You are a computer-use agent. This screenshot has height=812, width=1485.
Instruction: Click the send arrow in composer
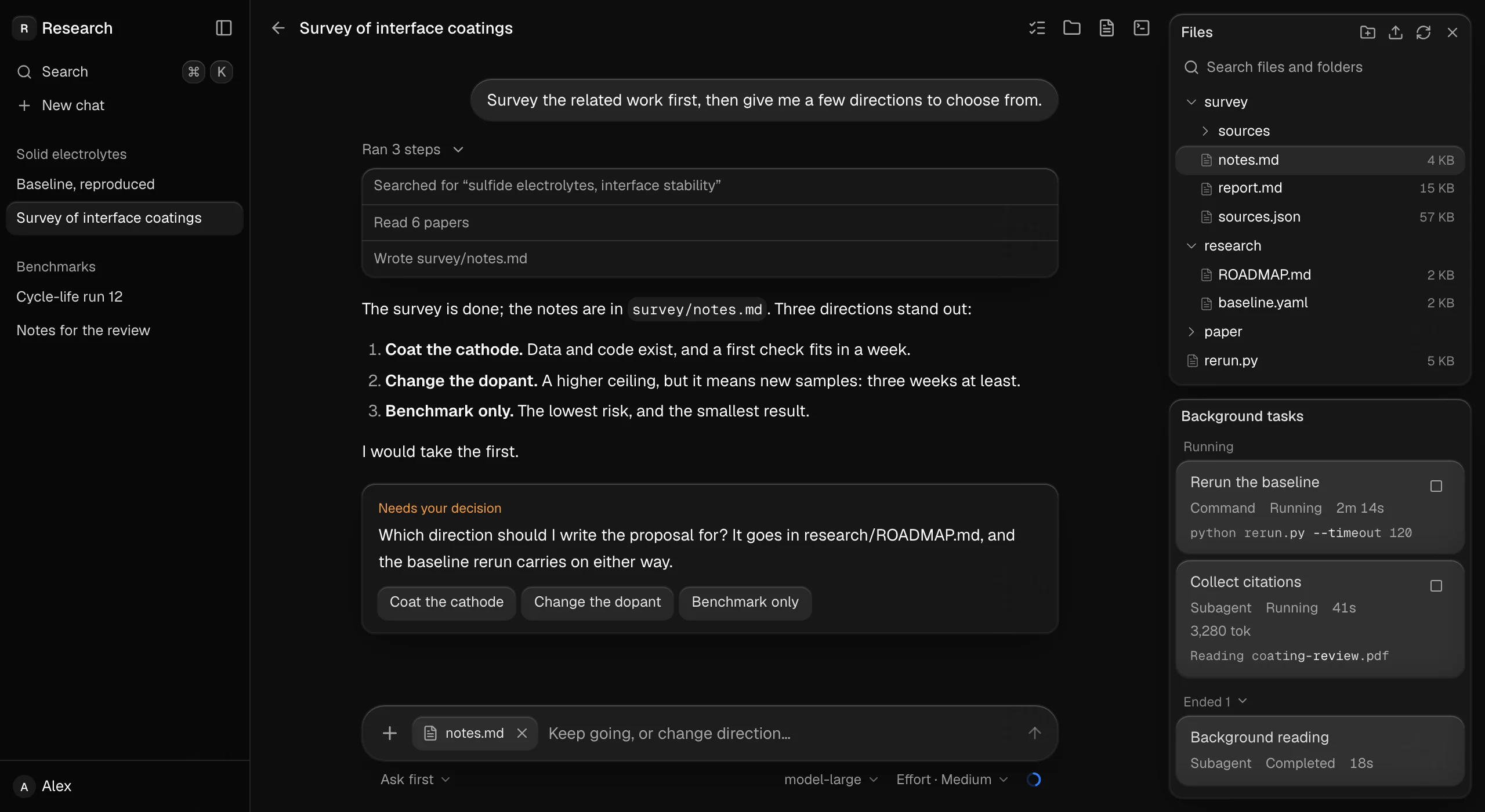1035,733
